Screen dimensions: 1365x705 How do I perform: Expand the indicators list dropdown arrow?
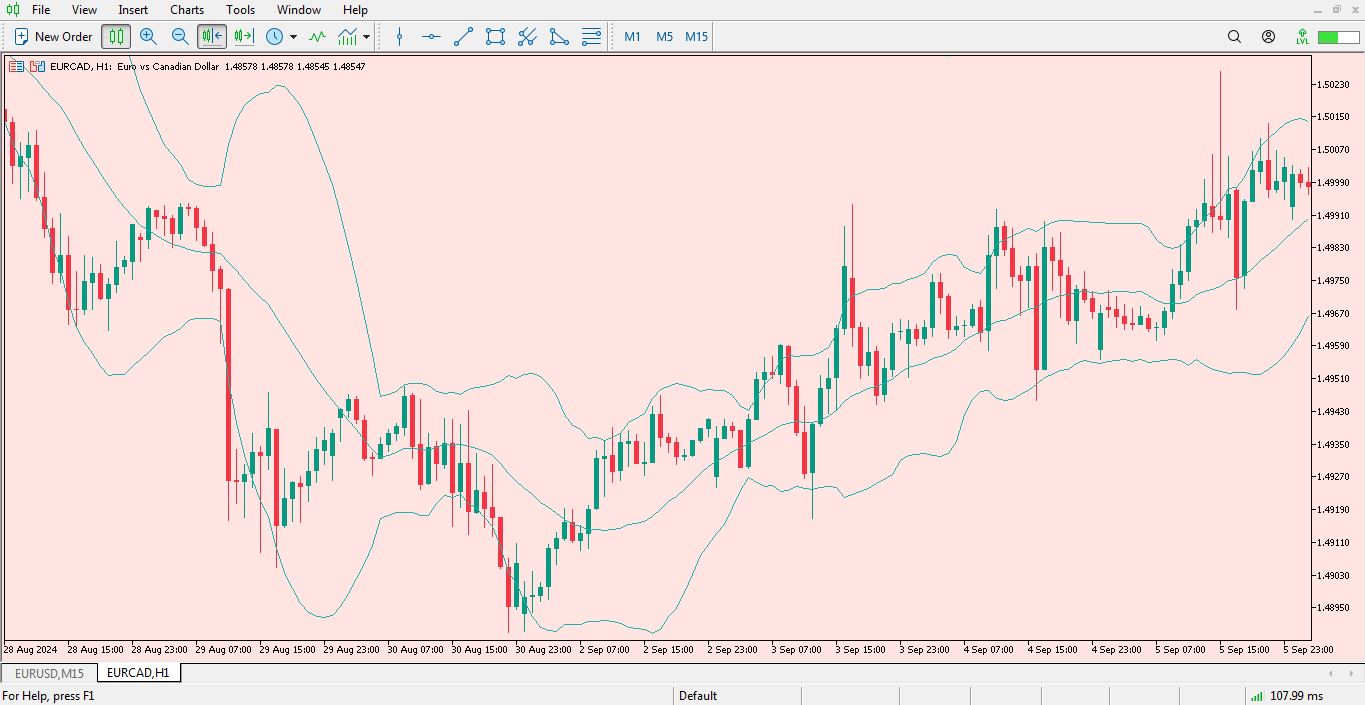(x=367, y=37)
